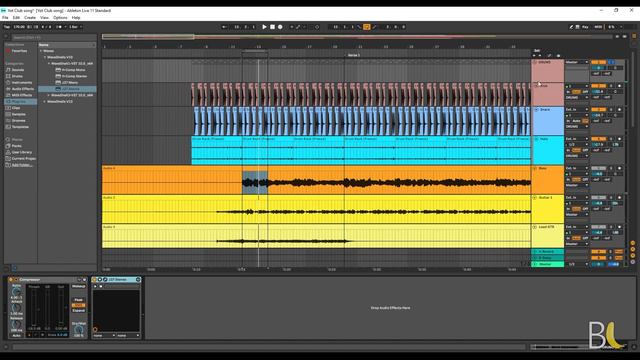This screenshot has height=360, width=640.
Task: Toggle Key map mode switch
Action: 585,27
